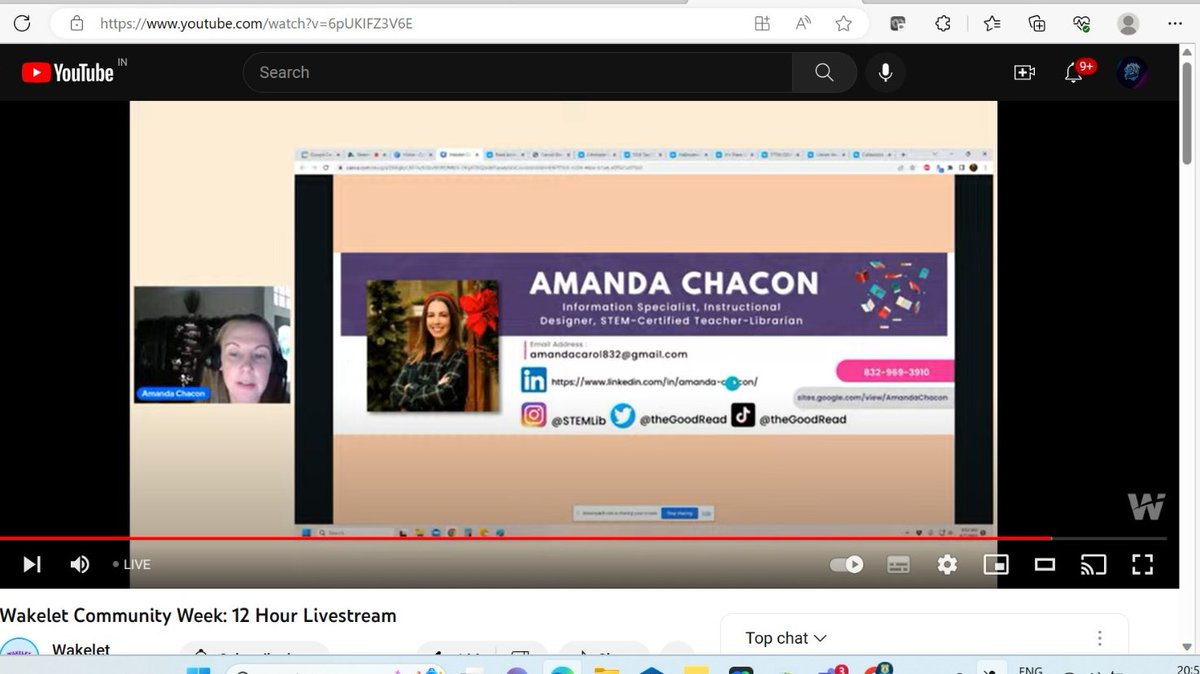Jump to LIVE position

click(x=132, y=564)
